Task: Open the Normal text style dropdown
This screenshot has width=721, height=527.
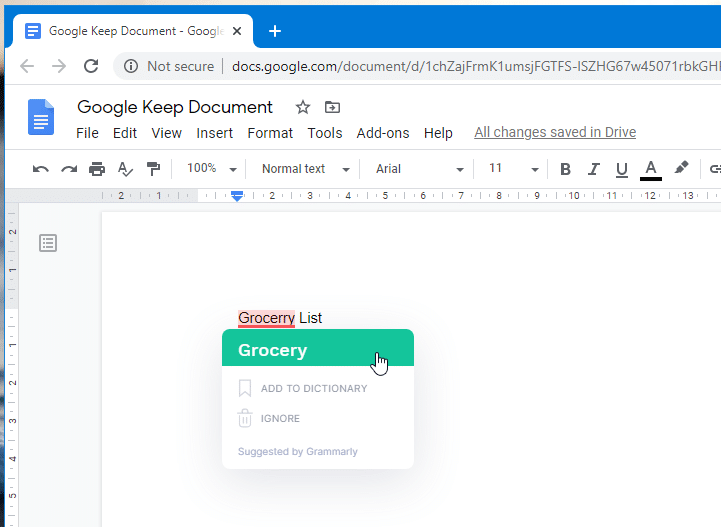Action: (305, 169)
